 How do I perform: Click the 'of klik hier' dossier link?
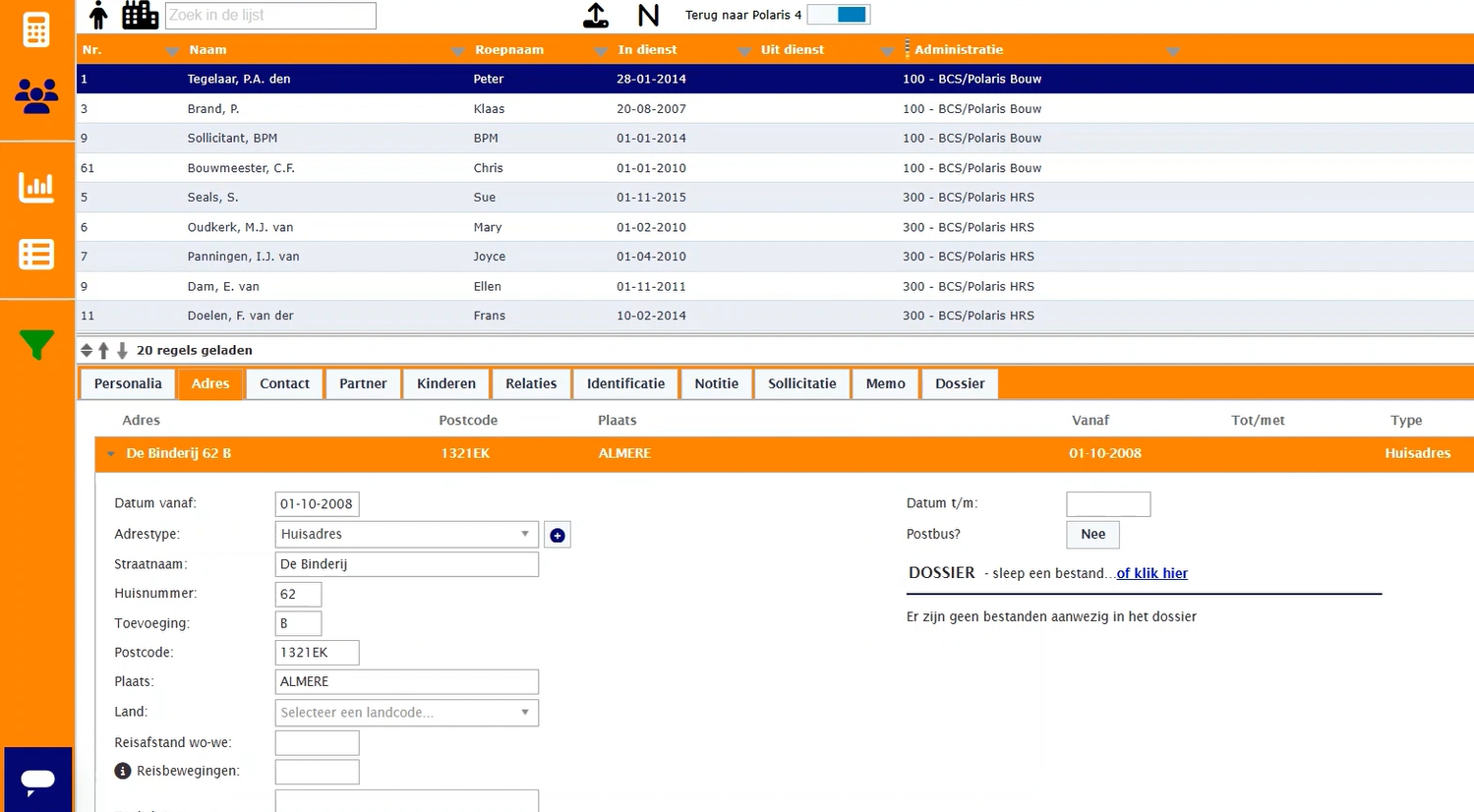1151,573
